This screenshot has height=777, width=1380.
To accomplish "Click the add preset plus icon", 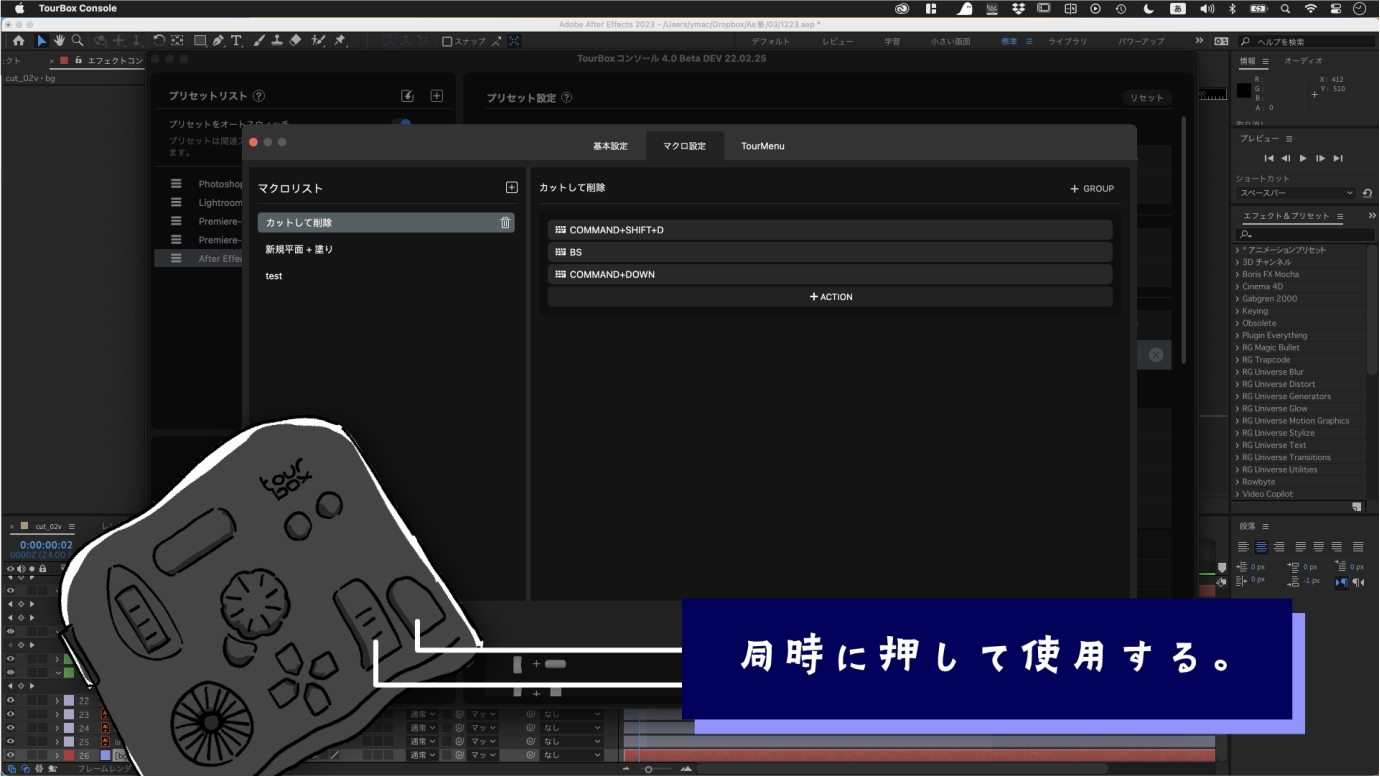I will click(x=436, y=96).
